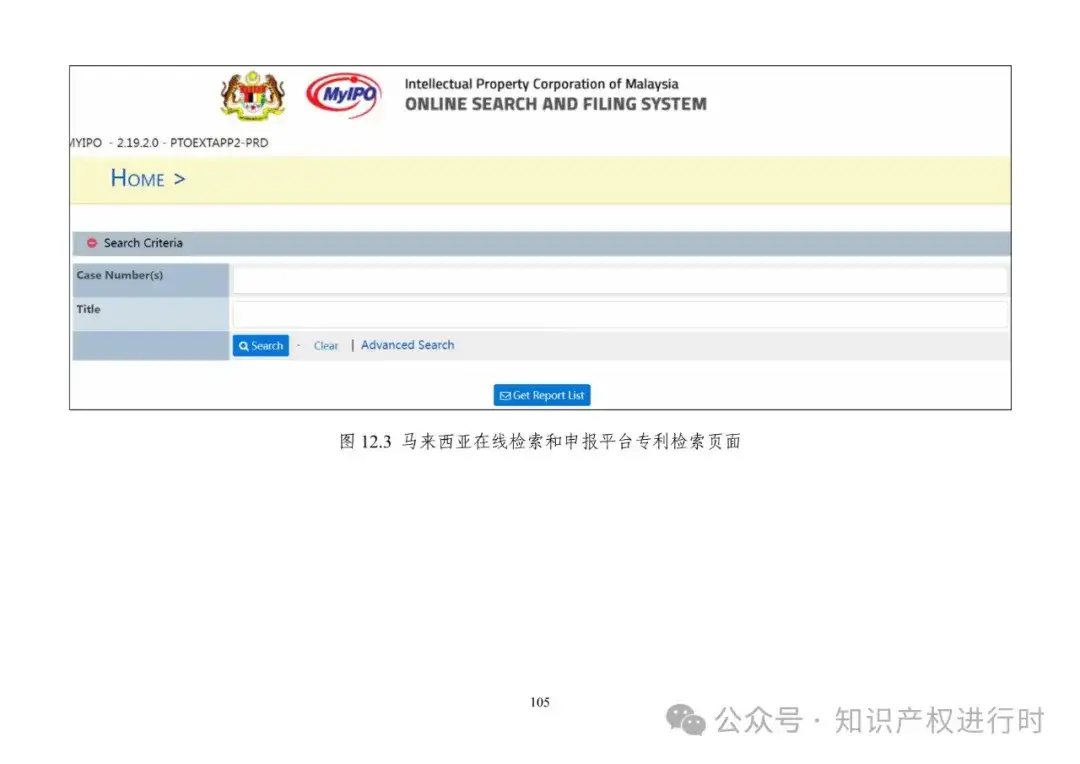Screen dimensions: 1080x764
Task: Click the Home breadcrumb link
Action: point(138,178)
